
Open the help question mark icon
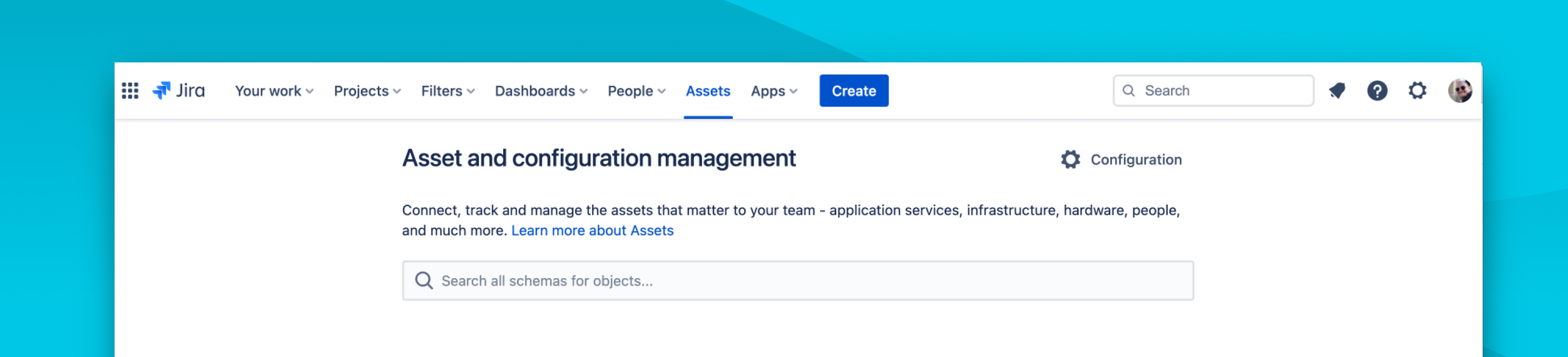(x=1377, y=91)
